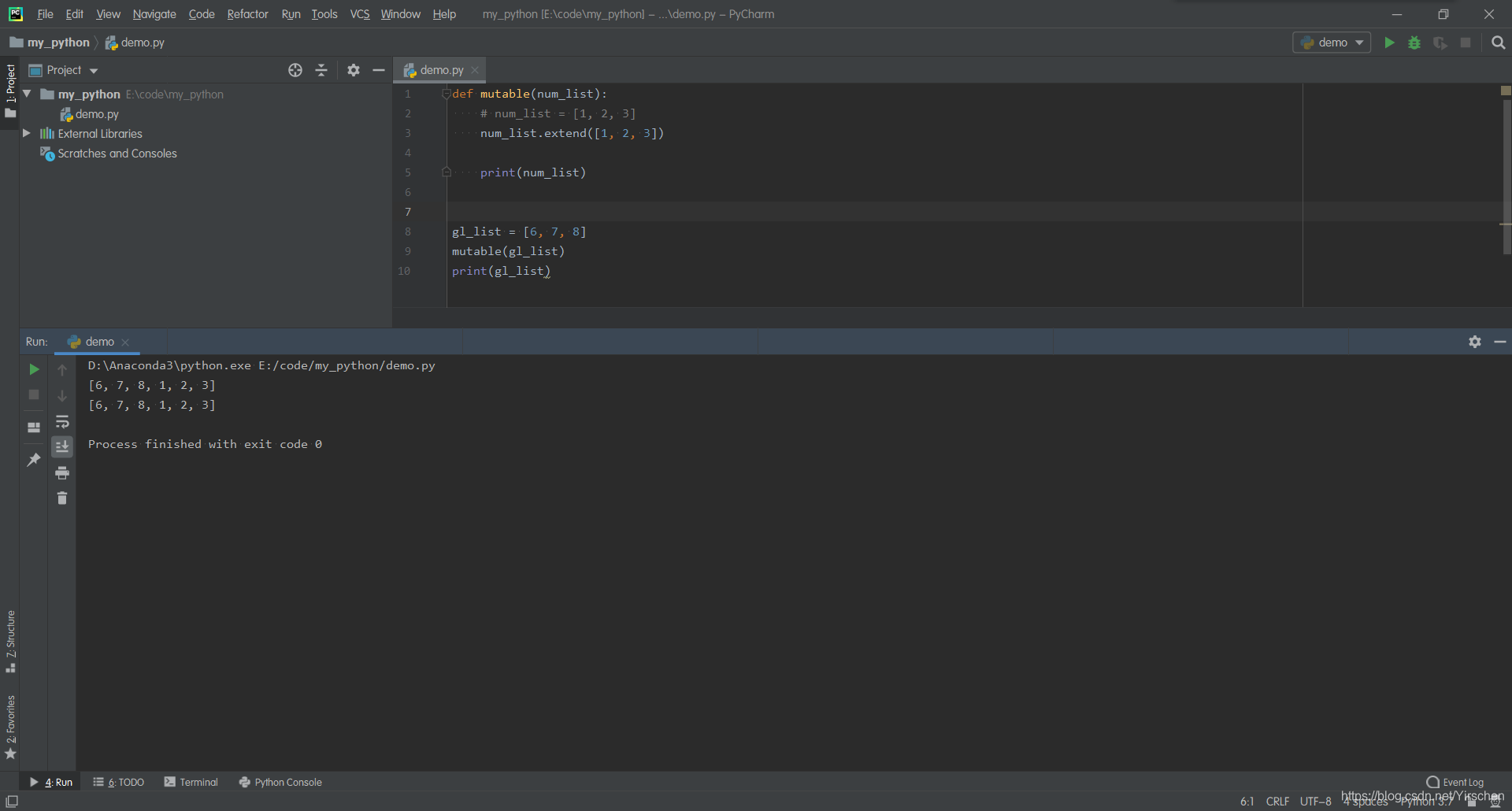Open the Refactor menu
The height and width of the screenshot is (811, 1512).
tap(248, 14)
